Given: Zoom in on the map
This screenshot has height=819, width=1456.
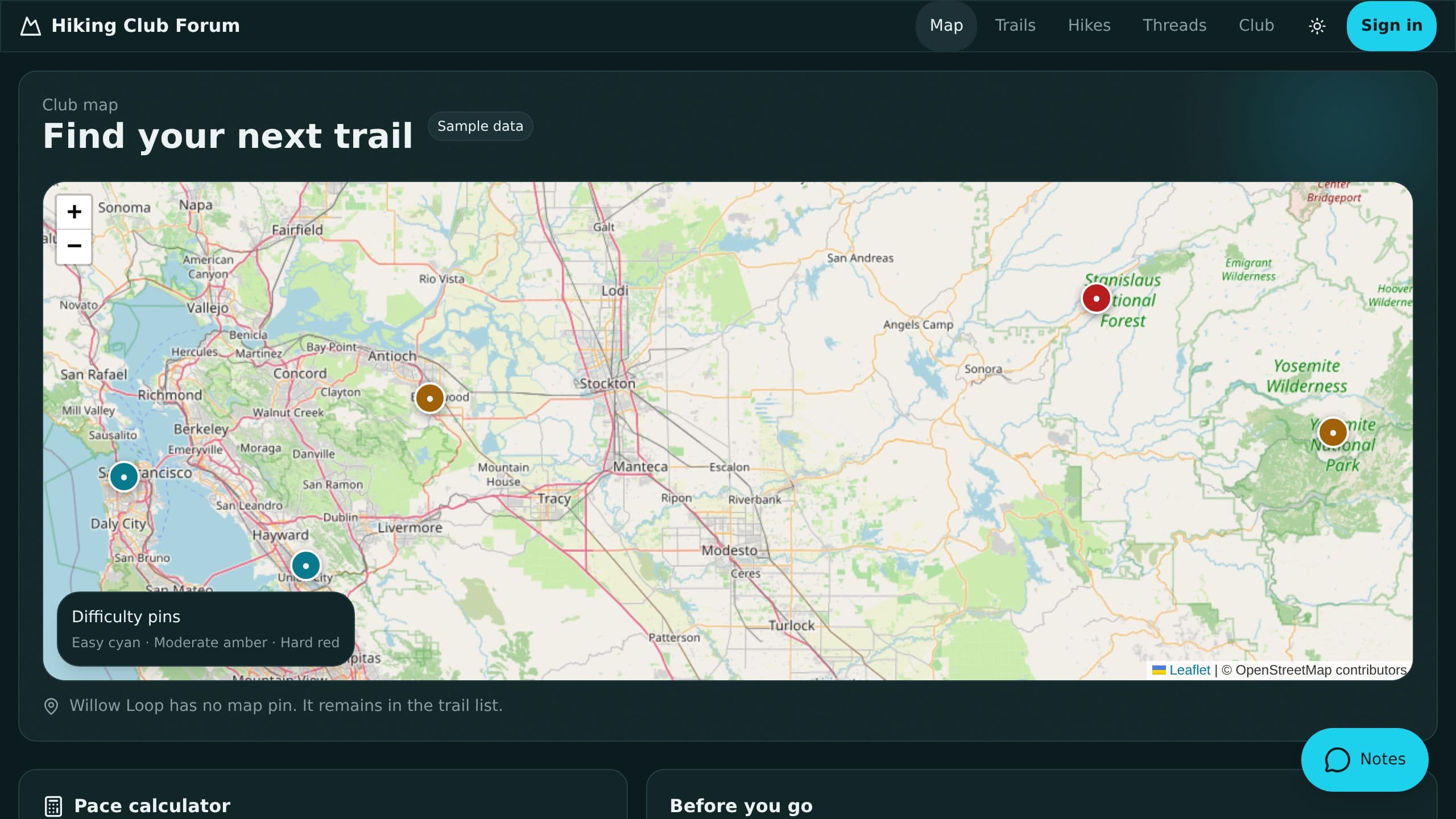Looking at the screenshot, I should [x=74, y=212].
